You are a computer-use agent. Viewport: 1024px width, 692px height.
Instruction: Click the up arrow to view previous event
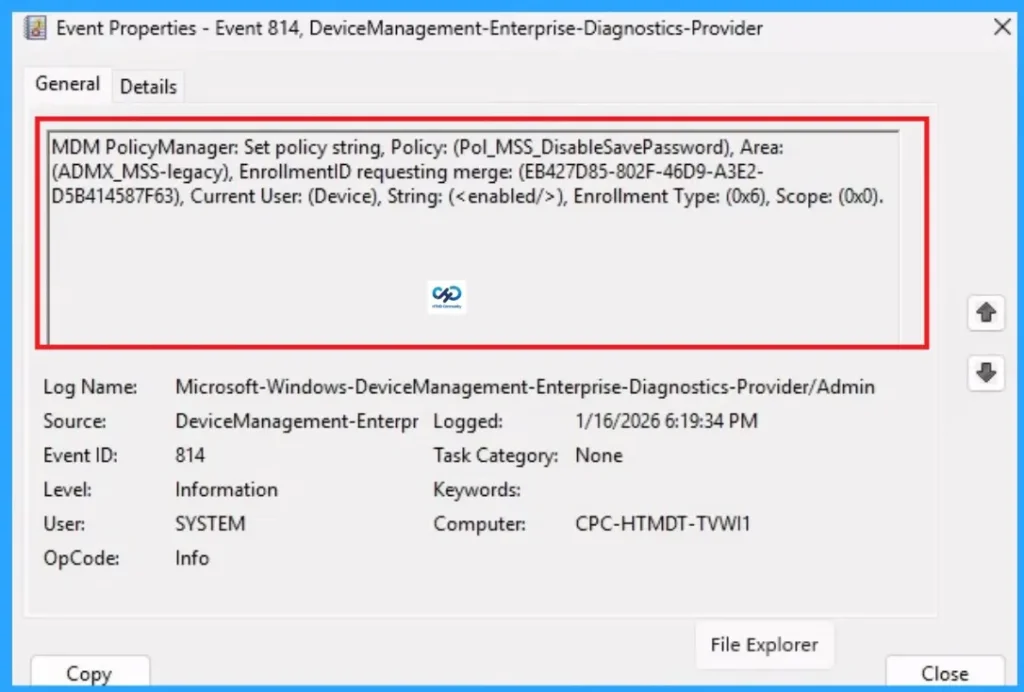985,313
